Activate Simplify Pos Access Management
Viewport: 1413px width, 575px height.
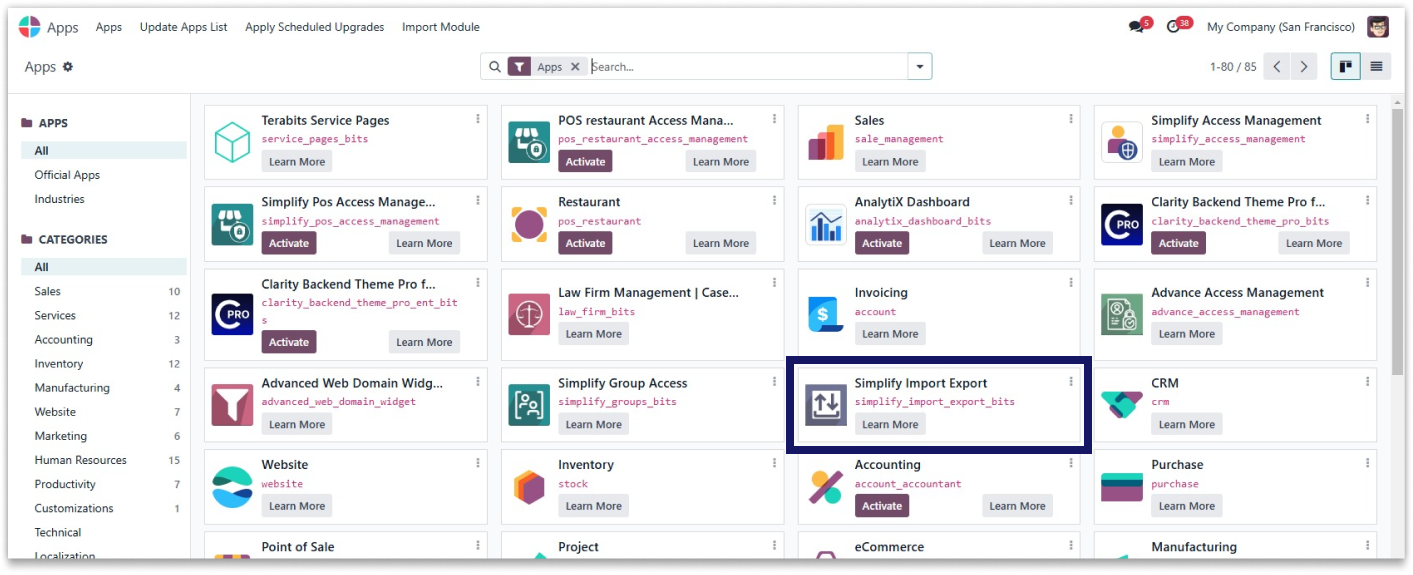[289, 243]
